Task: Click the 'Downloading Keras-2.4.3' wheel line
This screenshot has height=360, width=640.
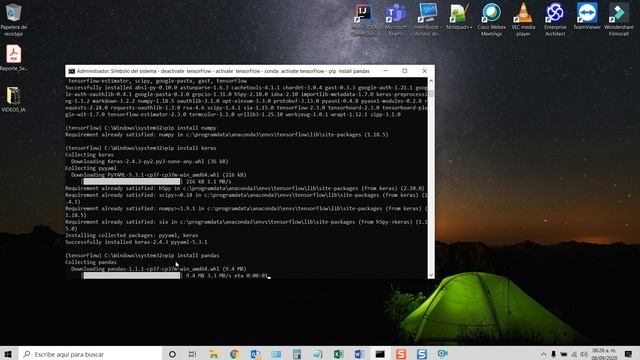Action: point(150,161)
